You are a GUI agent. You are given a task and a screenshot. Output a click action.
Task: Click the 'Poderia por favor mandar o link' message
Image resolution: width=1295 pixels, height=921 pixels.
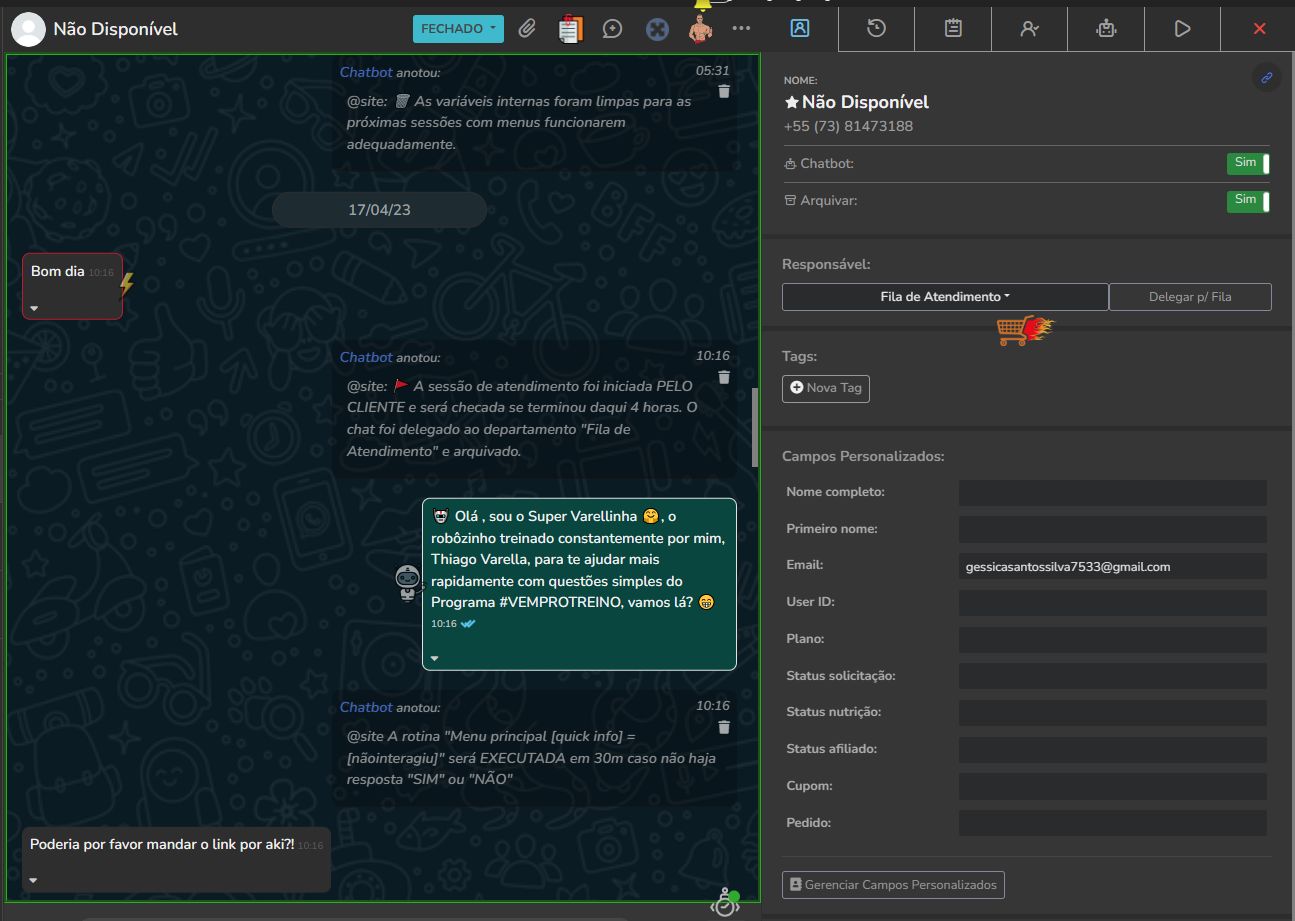coord(162,844)
